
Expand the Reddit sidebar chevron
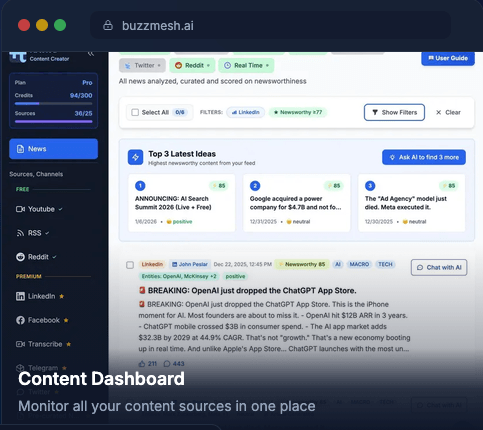pyautogui.click(x=54, y=257)
